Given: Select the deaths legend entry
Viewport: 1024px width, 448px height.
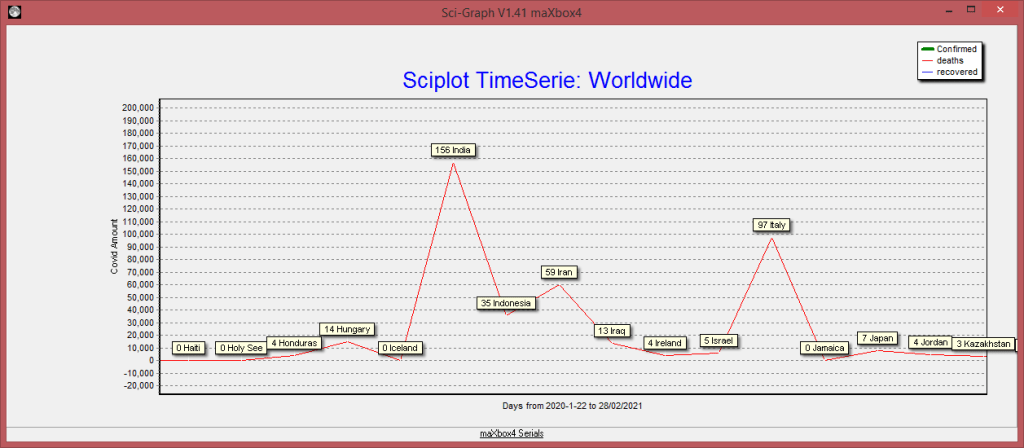Looking at the screenshot, I should tap(950, 60).
